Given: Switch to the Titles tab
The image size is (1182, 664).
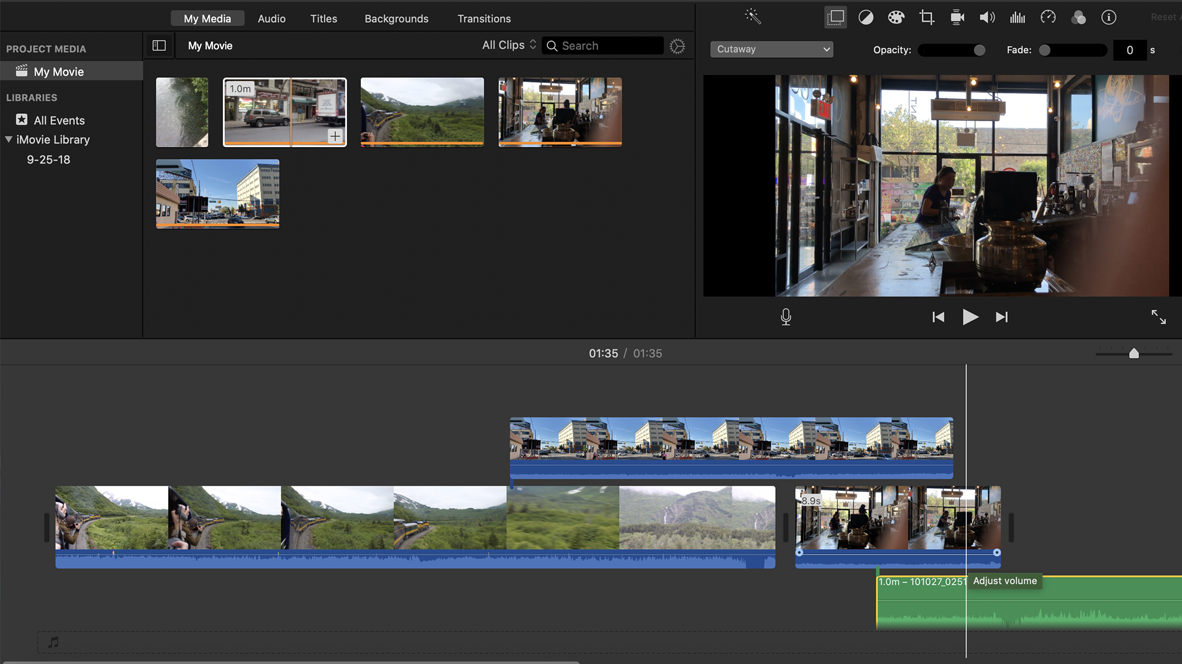Looking at the screenshot, I should pyautogui.click(x=323, y=19).
